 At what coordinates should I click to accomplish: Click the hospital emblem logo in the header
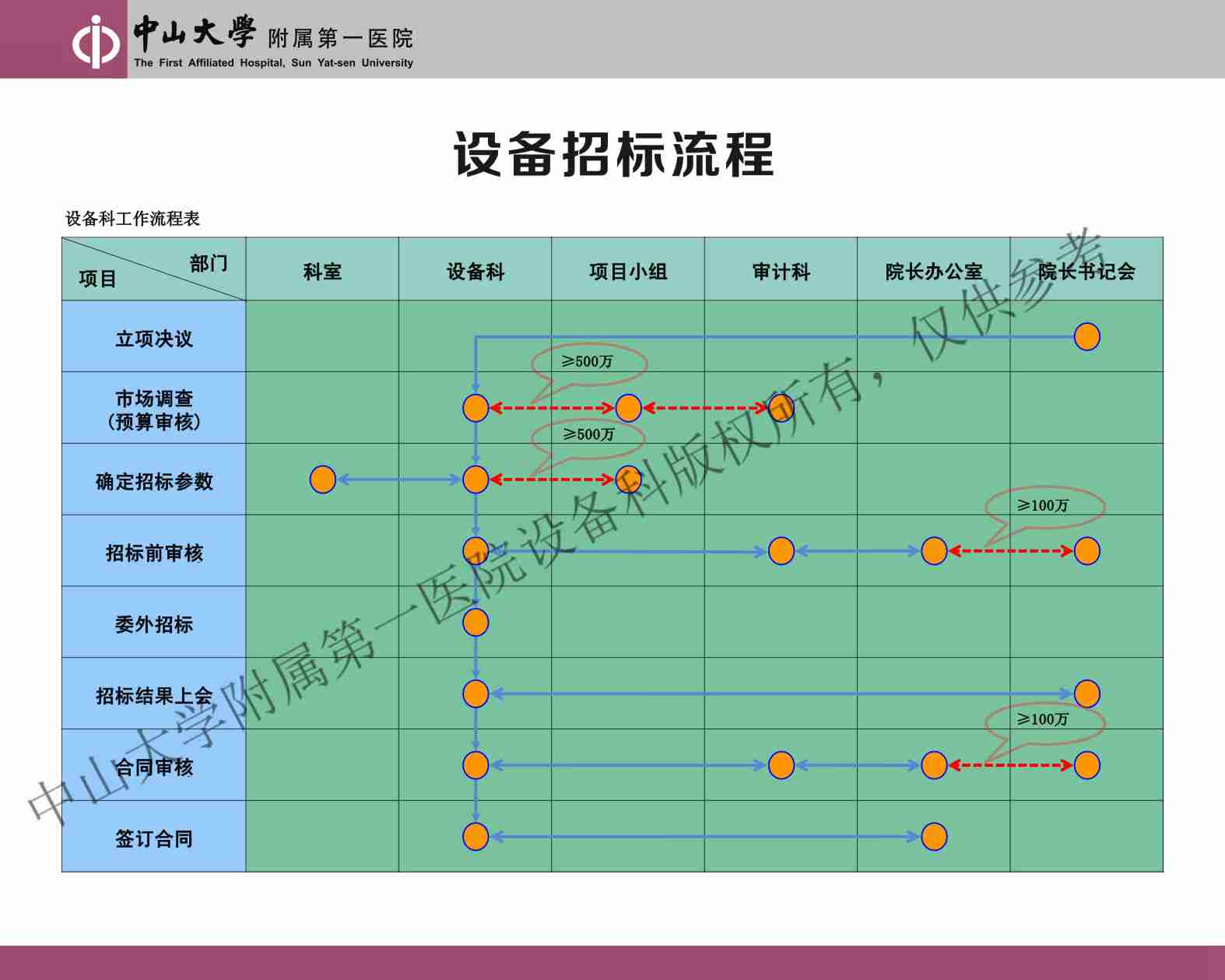click(x=96, y=42)
